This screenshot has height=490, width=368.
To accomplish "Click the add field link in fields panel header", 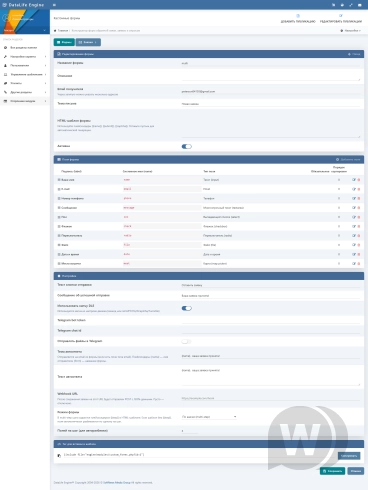I will click(348, 160).
